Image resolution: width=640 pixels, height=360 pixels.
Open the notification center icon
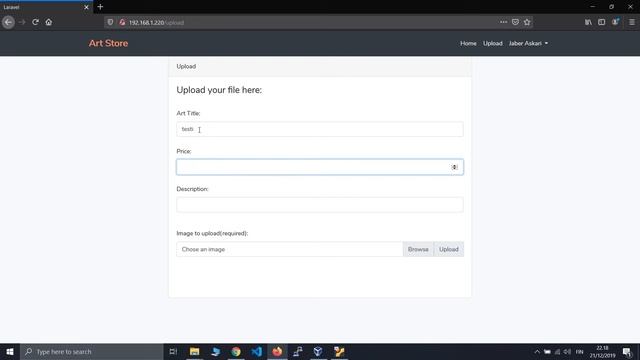[x=627, y=352]
